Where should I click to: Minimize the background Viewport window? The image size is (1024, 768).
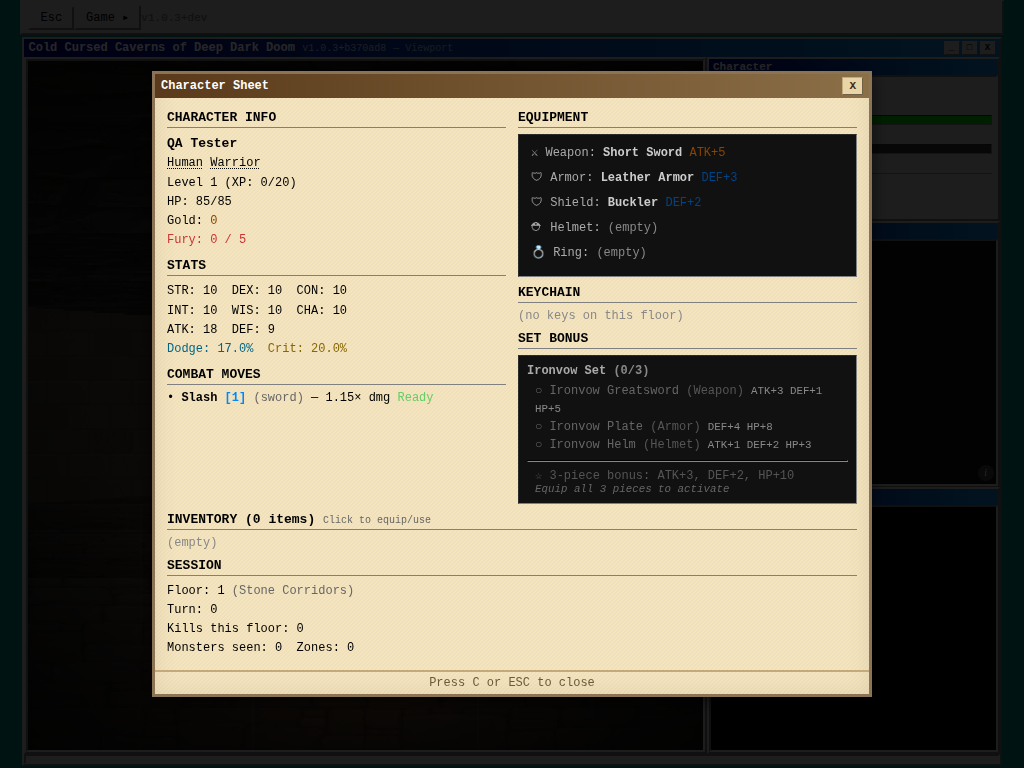pyautogui.click(x=952, y=48)
